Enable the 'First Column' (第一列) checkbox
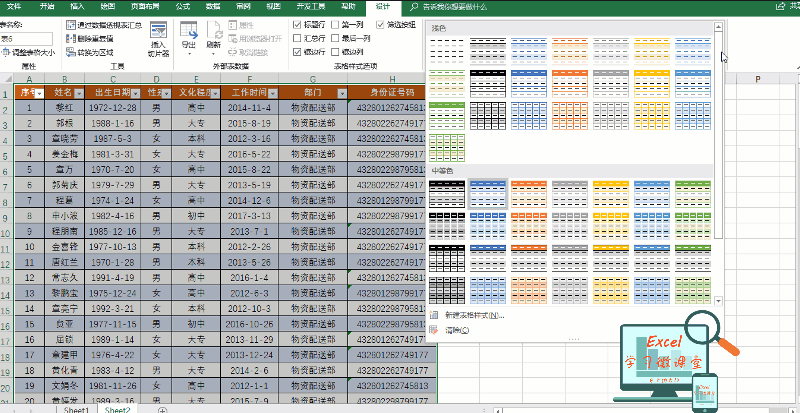 (335, 25)
